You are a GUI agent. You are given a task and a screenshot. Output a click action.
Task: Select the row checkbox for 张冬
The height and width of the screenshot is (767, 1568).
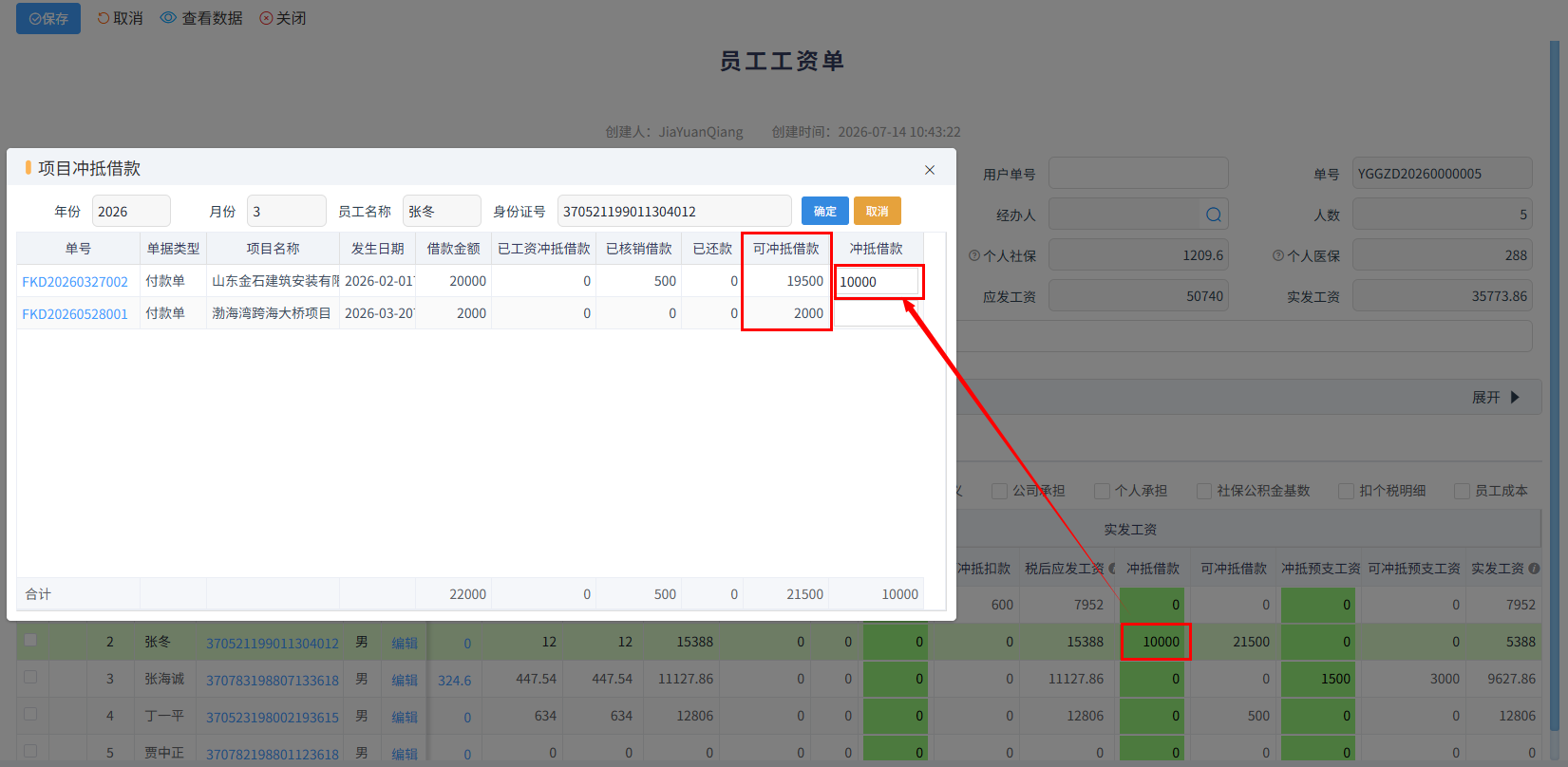[x=30, y=640]
